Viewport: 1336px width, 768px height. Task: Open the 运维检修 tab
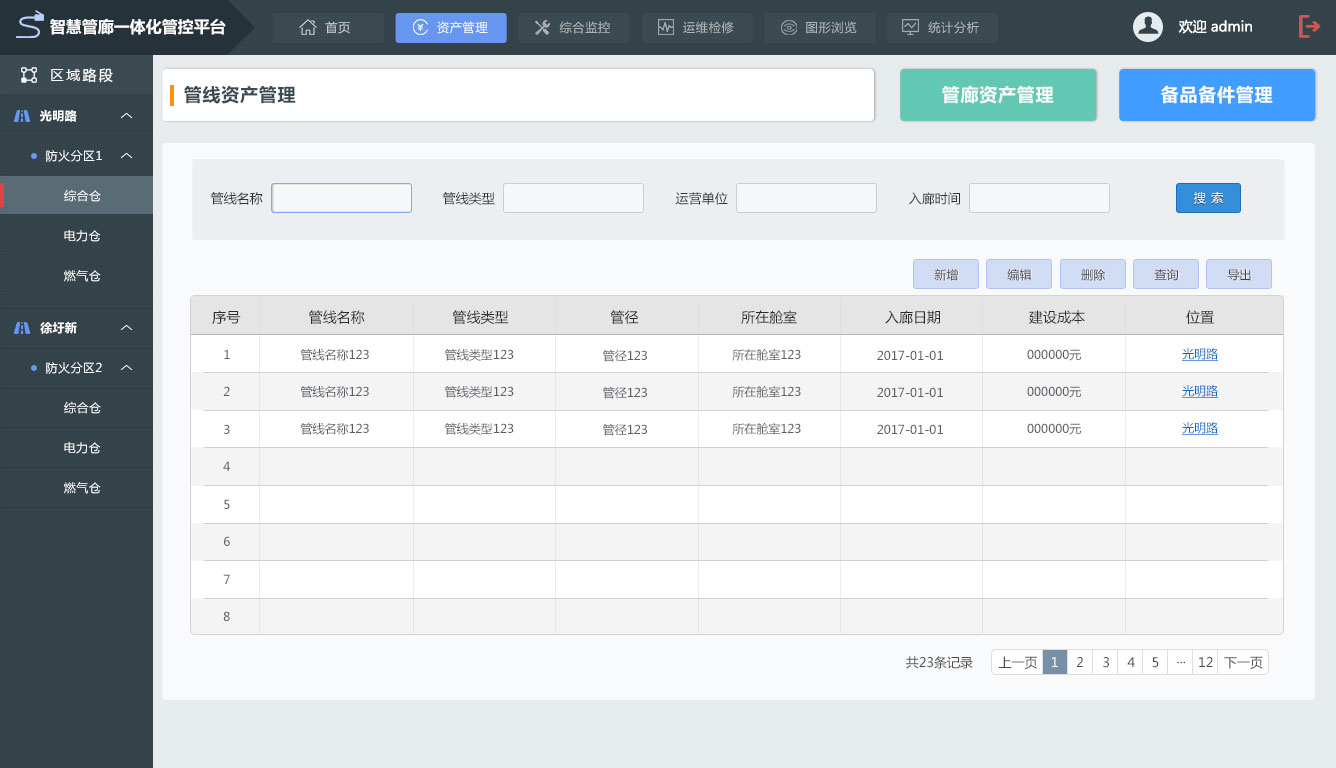click(x=695, y=28)
